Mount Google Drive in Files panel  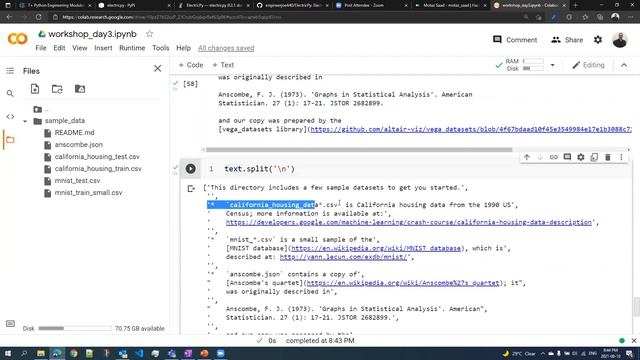[80, 89]
